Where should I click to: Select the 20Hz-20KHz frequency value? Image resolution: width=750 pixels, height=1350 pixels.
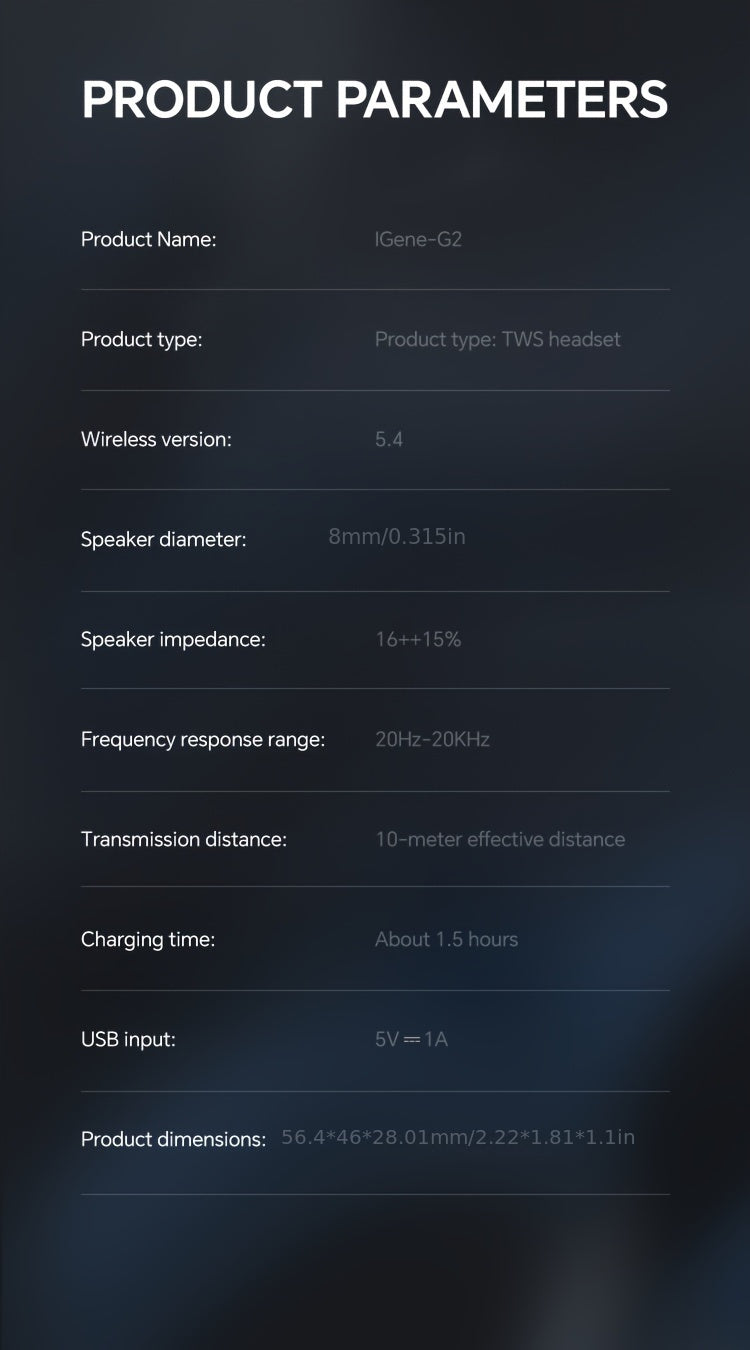432,740
